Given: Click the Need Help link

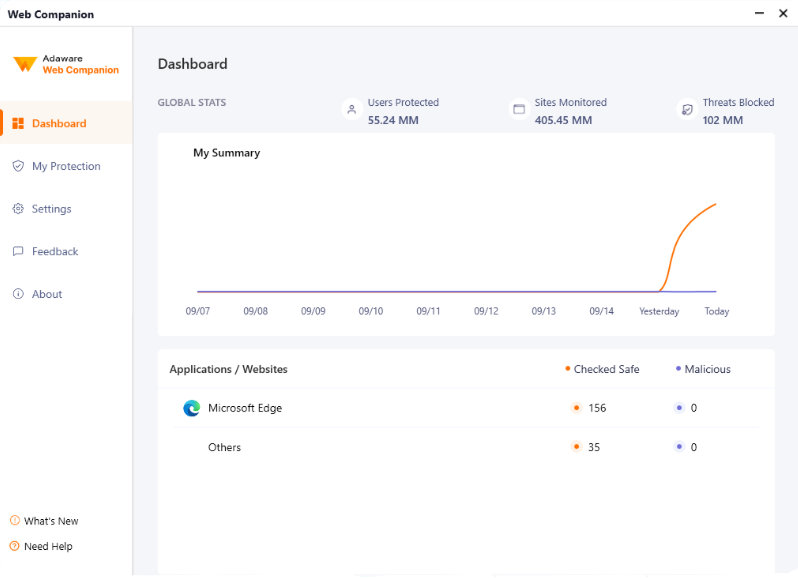Looking at the screenshot, I should 48,546.
